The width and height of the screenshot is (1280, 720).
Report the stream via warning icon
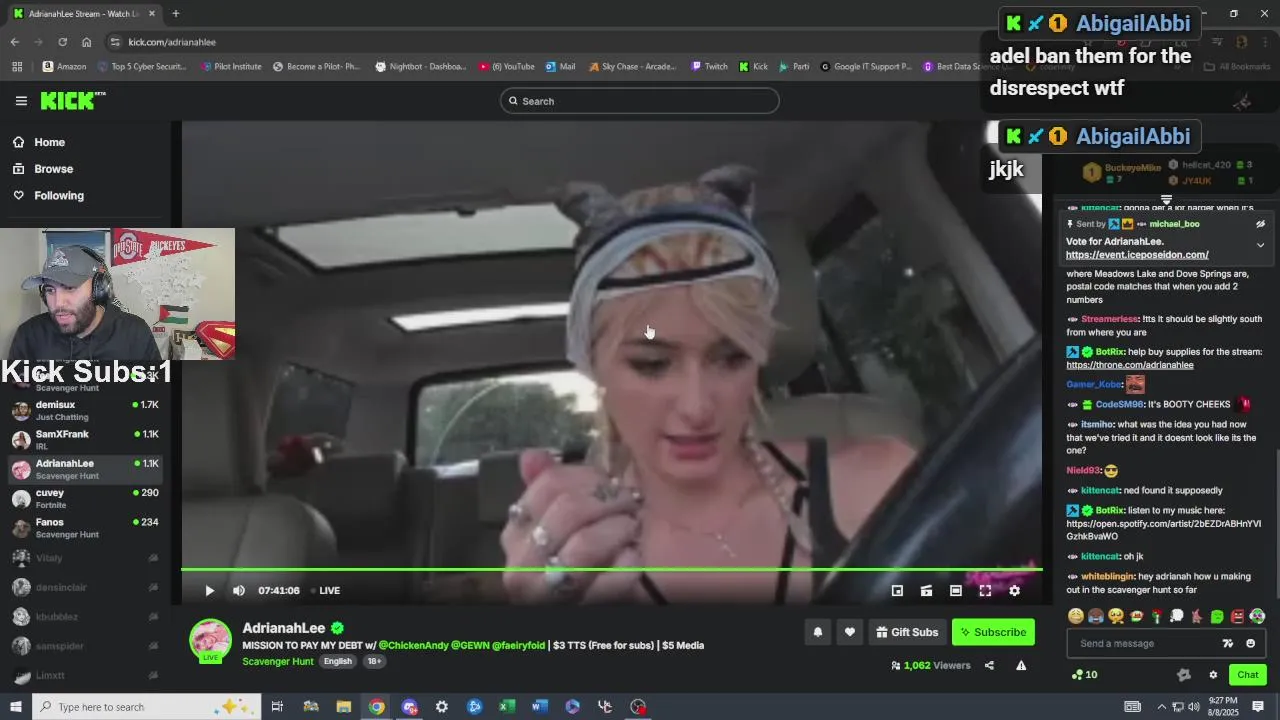click(x=1021, y=666)
